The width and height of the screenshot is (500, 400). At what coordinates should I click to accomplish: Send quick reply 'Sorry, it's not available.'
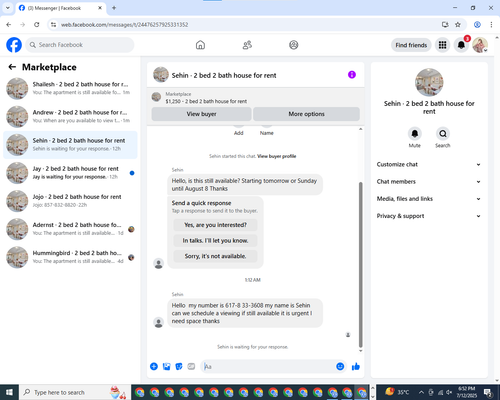215,256
